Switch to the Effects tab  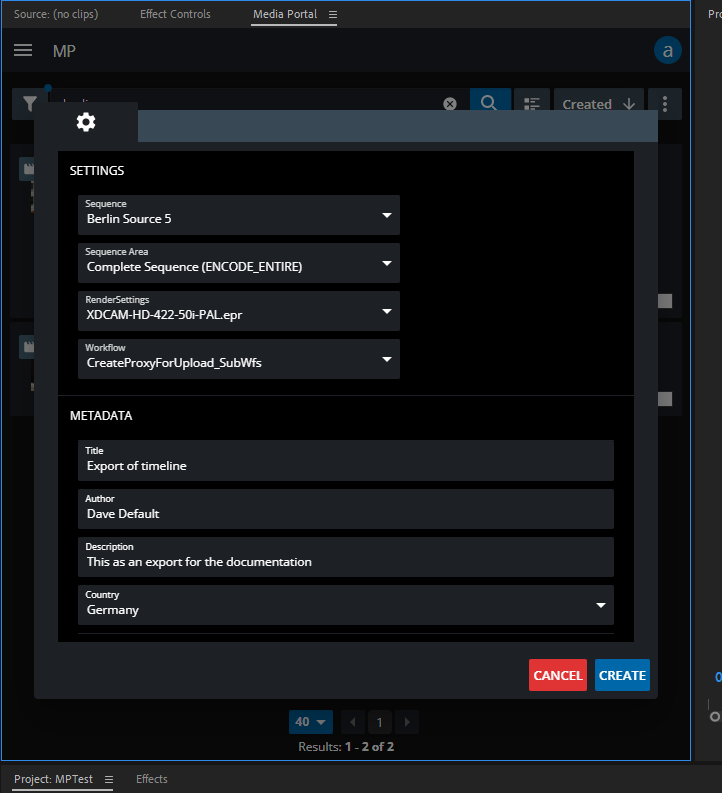point(152,779)
